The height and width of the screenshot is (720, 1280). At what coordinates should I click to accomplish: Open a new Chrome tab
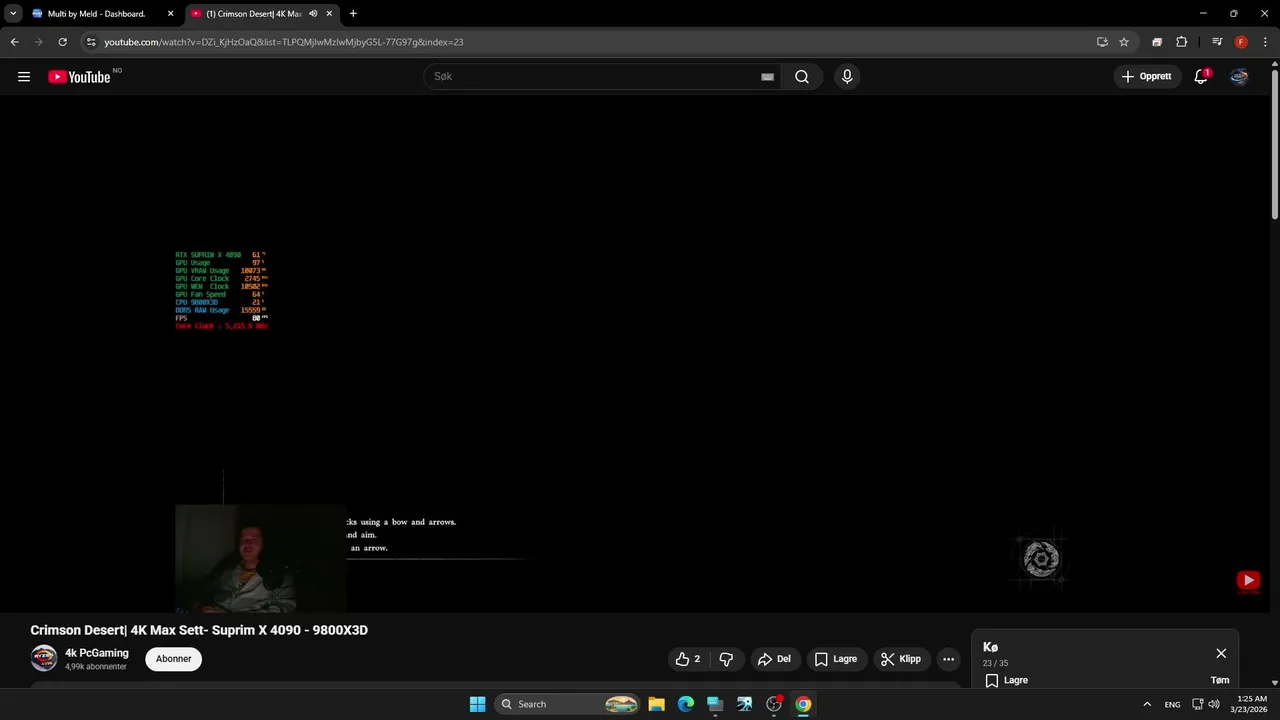pyautogui.click(x=353, y=14)
